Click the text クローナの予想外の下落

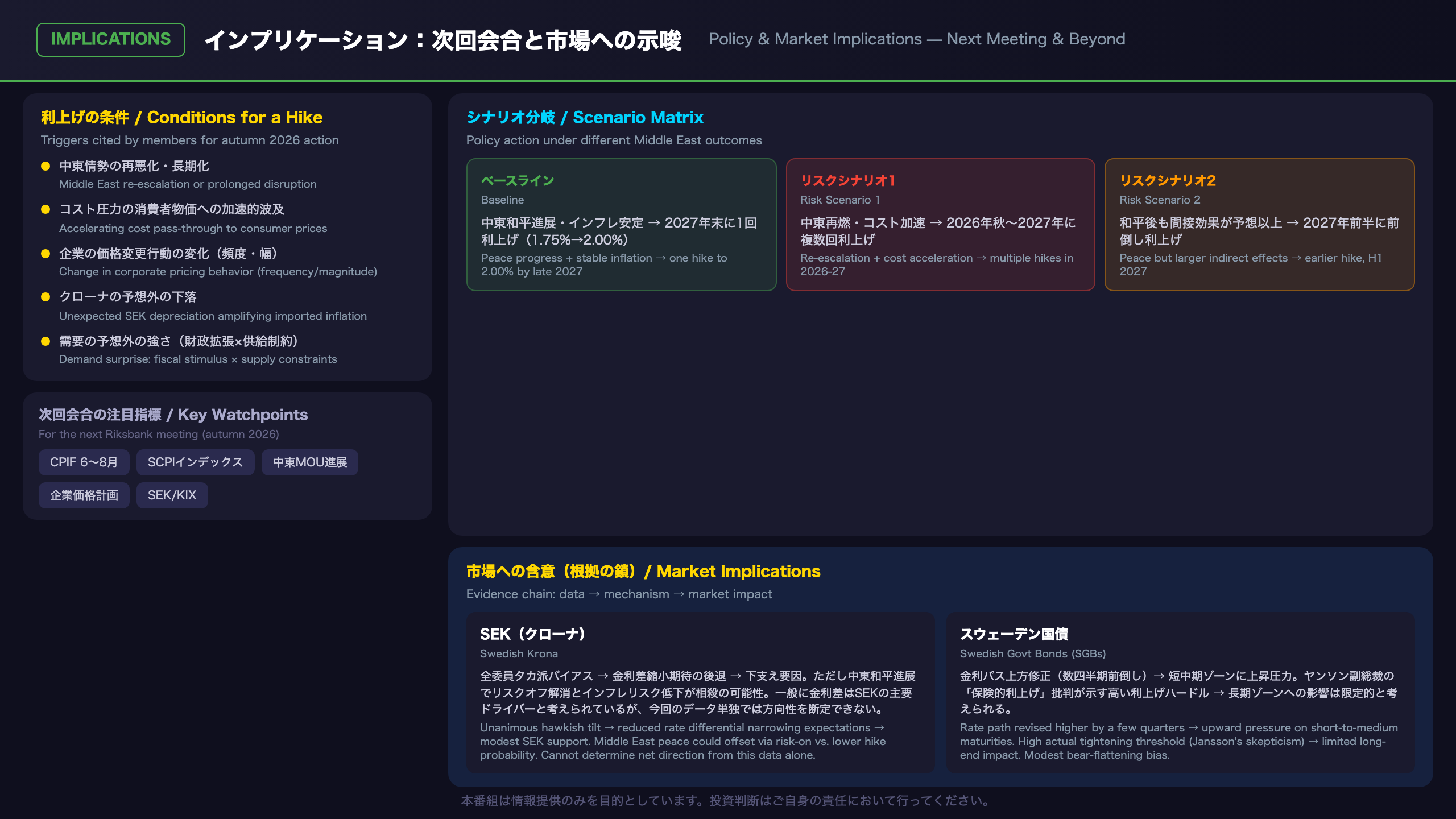coord(128,297)
